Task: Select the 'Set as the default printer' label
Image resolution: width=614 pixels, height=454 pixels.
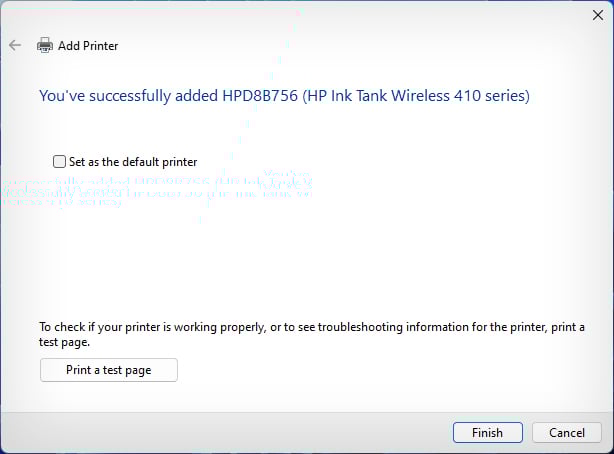Action: pos(133,162)
